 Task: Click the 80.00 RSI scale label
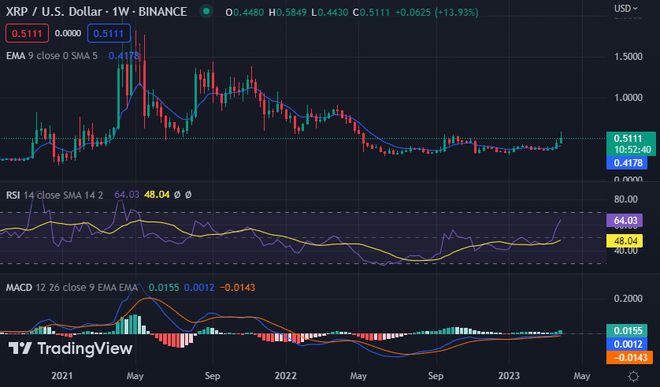point(625,199)
